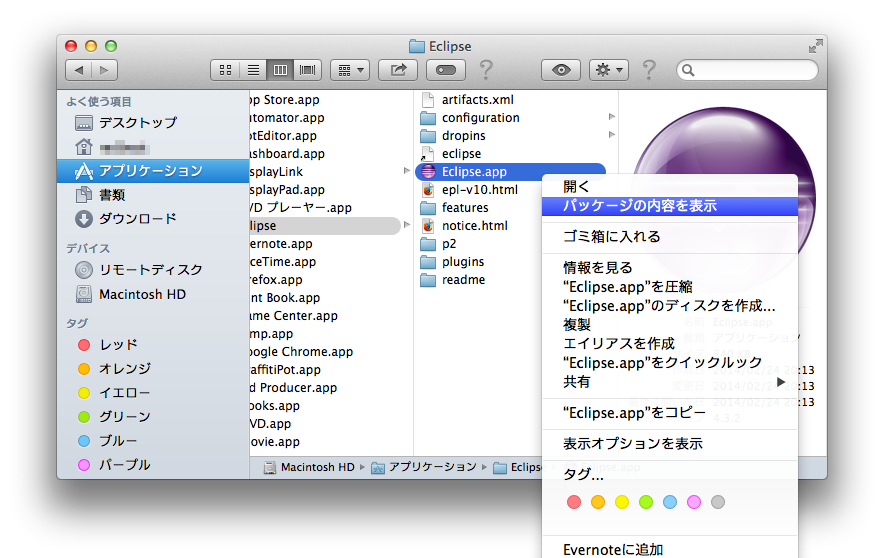The height and width of the screenshot is (558, 884).
Task: Expand the dropins folder arrow
Action: click(612, 135)
